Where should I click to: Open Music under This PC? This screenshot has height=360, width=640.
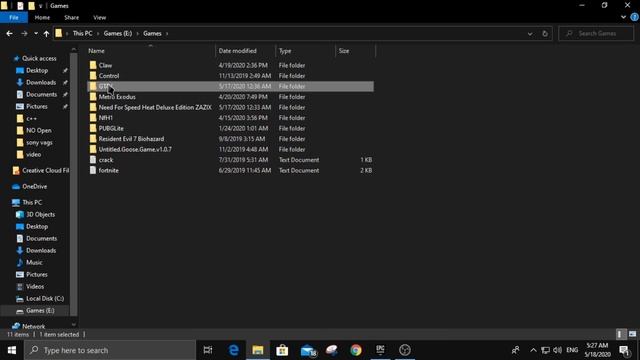click(34, 262)
